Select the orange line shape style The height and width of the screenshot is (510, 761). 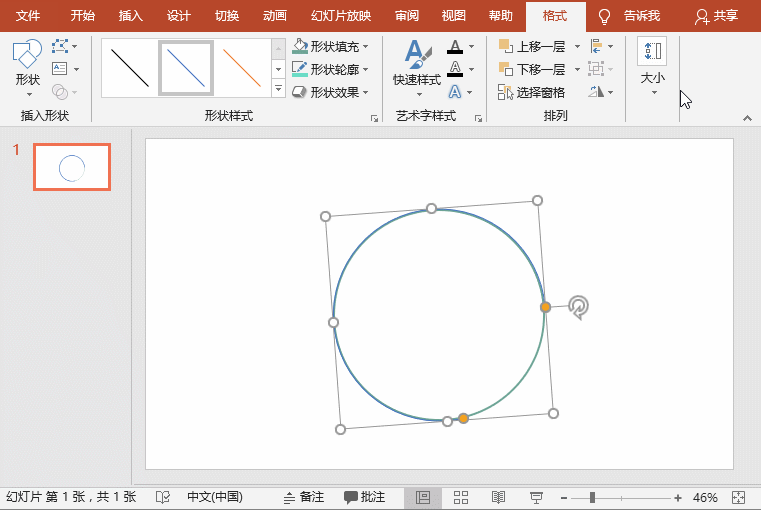click(242, 68)
